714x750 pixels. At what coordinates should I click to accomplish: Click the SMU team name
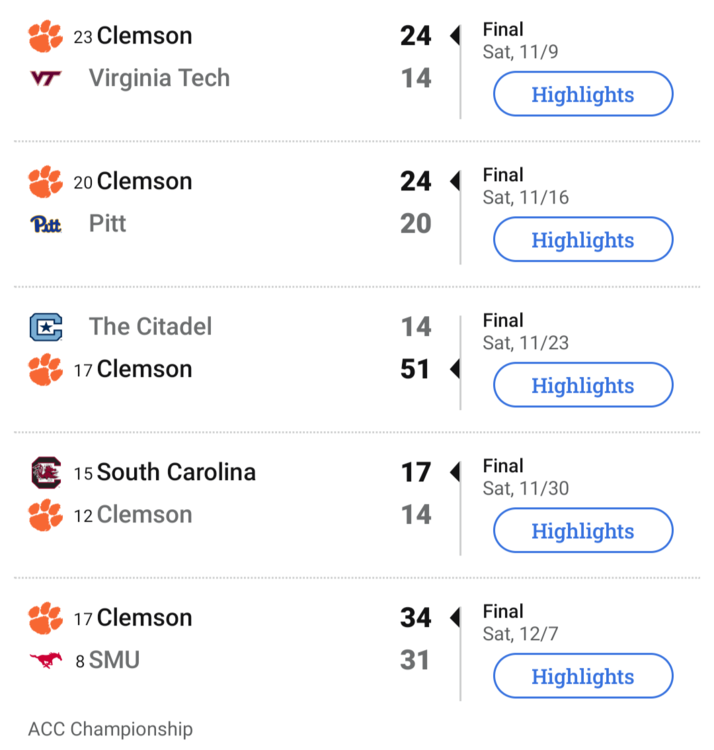pyautogui.click(x=114, y=660)
